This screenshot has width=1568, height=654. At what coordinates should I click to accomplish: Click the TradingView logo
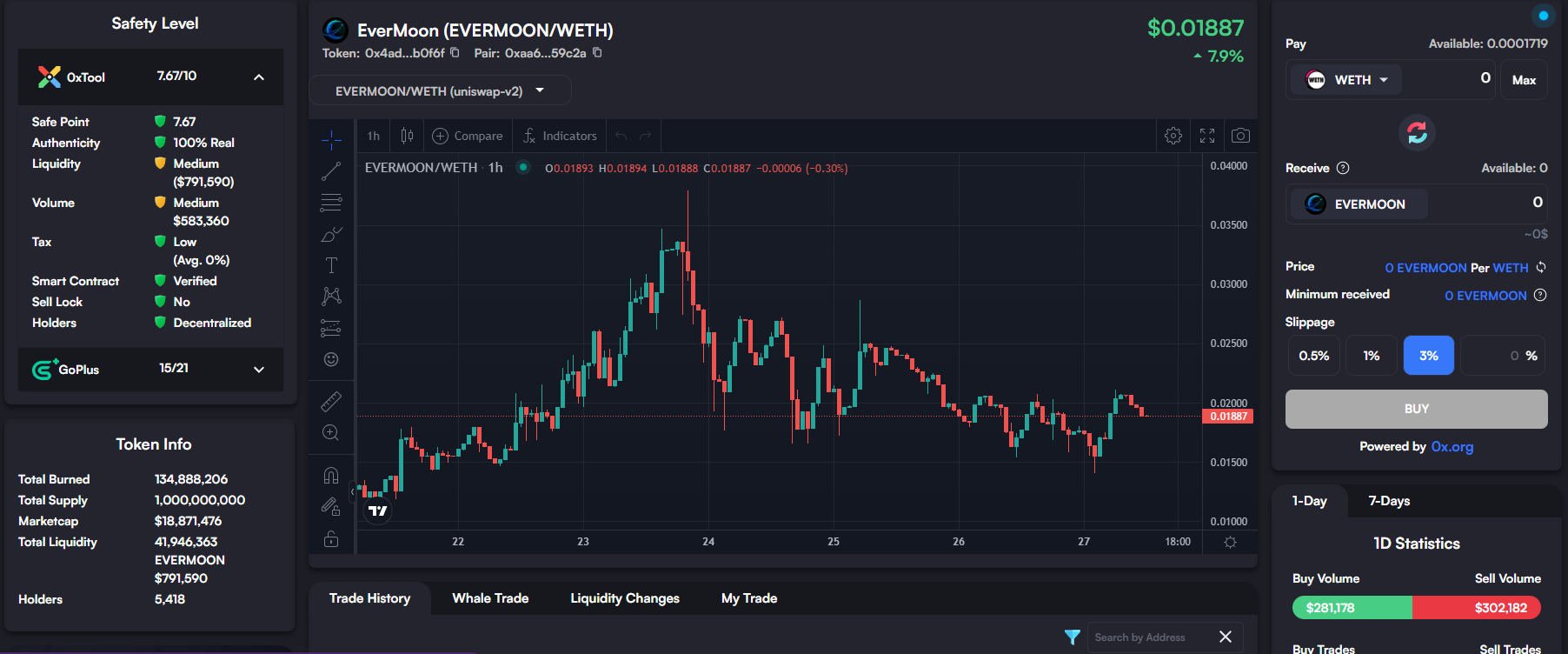pos(378,511)
